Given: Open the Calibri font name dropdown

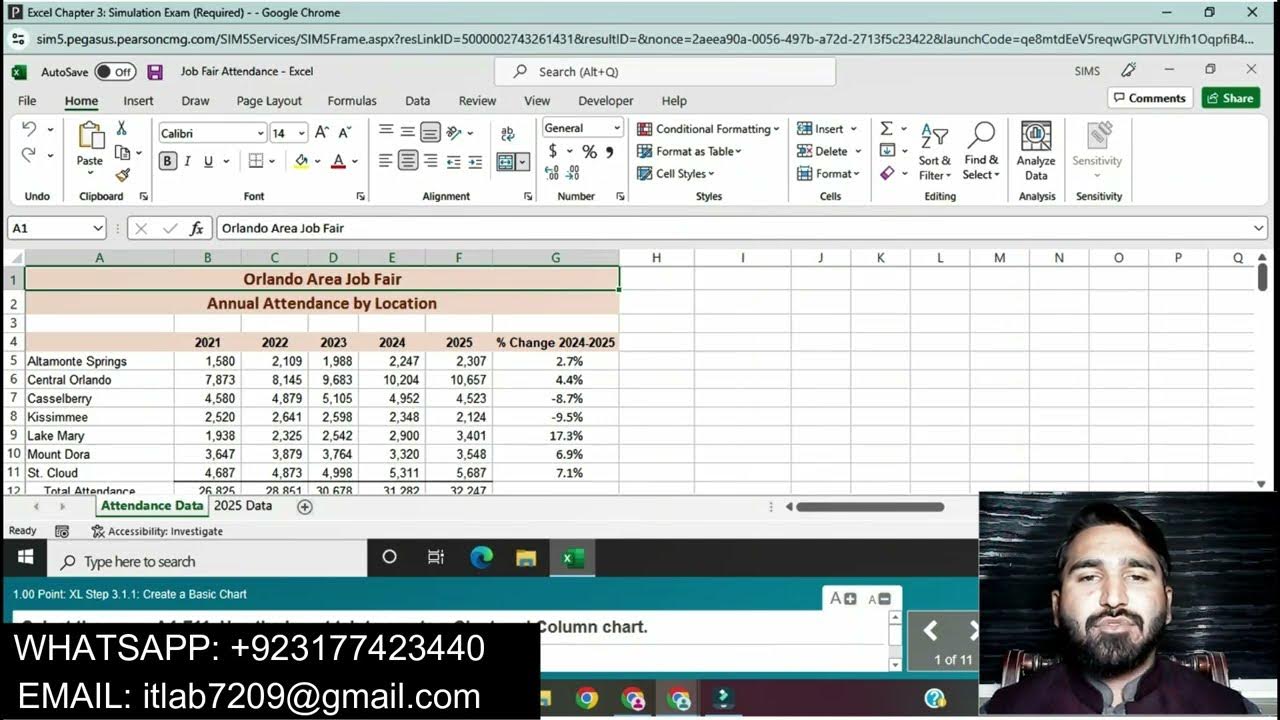Looking at the screenshot, I should pos(260,133).
